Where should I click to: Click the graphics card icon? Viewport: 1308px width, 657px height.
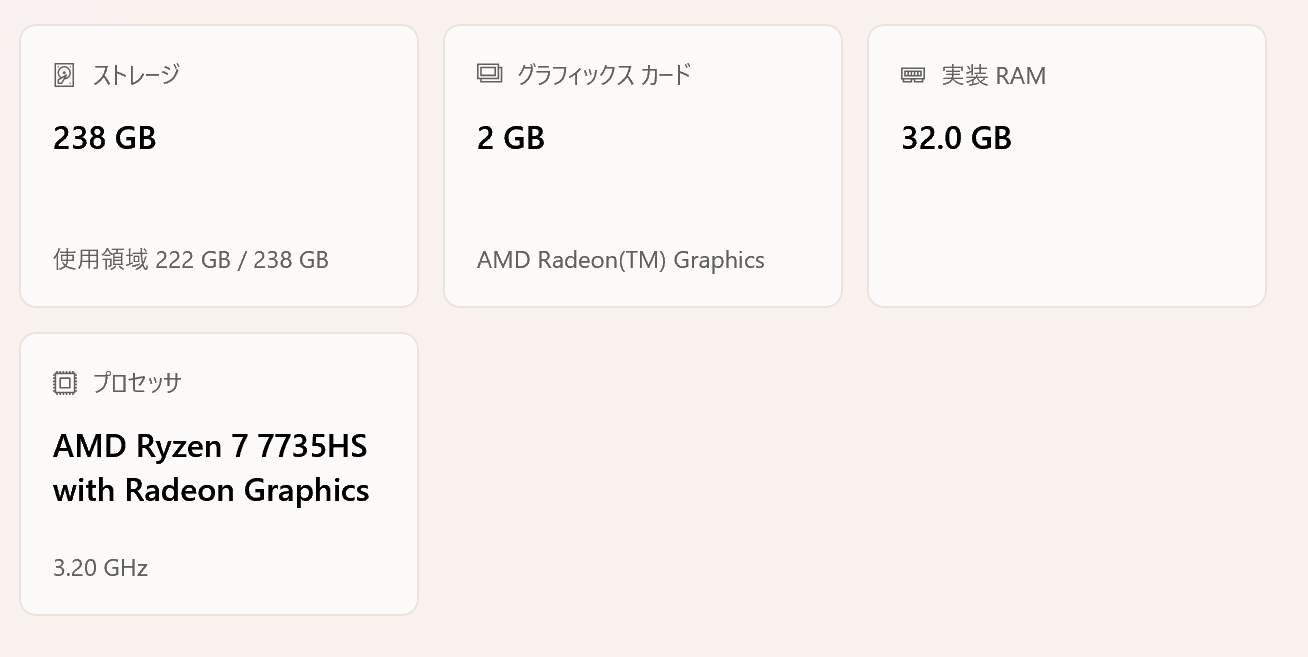[489, 74]
